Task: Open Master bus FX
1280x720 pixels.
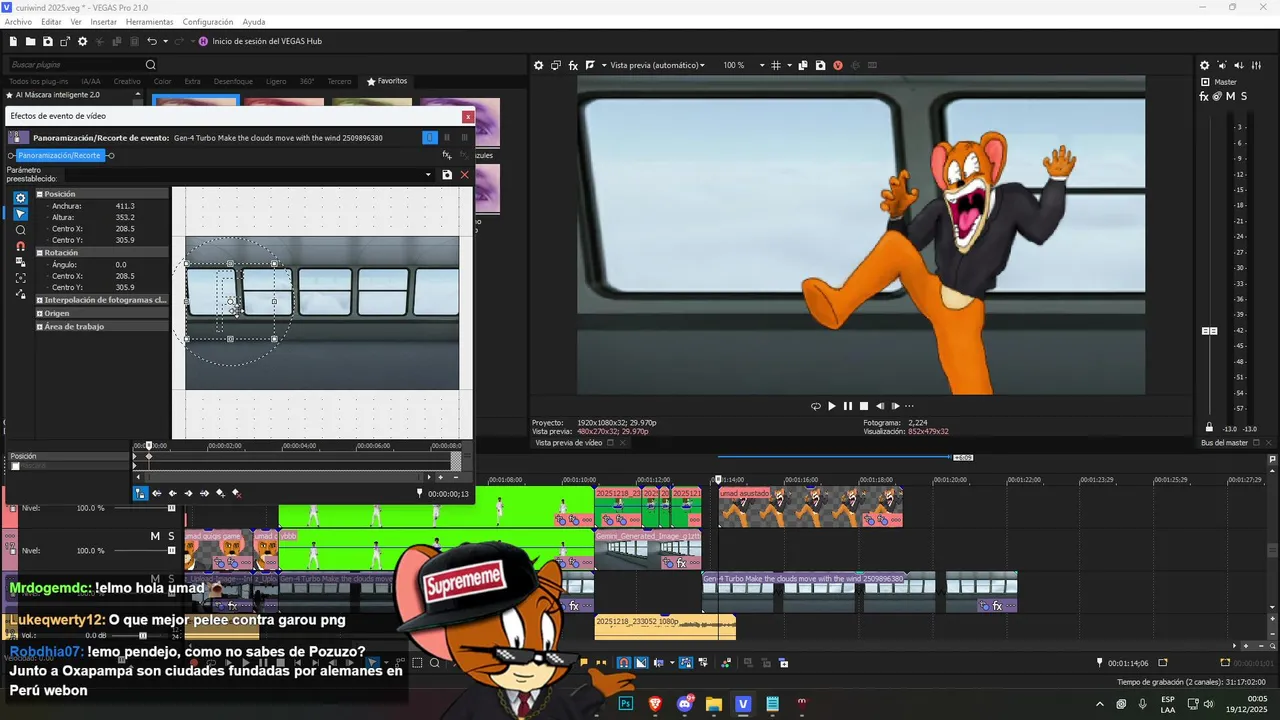Action: tap(1204, 96)
